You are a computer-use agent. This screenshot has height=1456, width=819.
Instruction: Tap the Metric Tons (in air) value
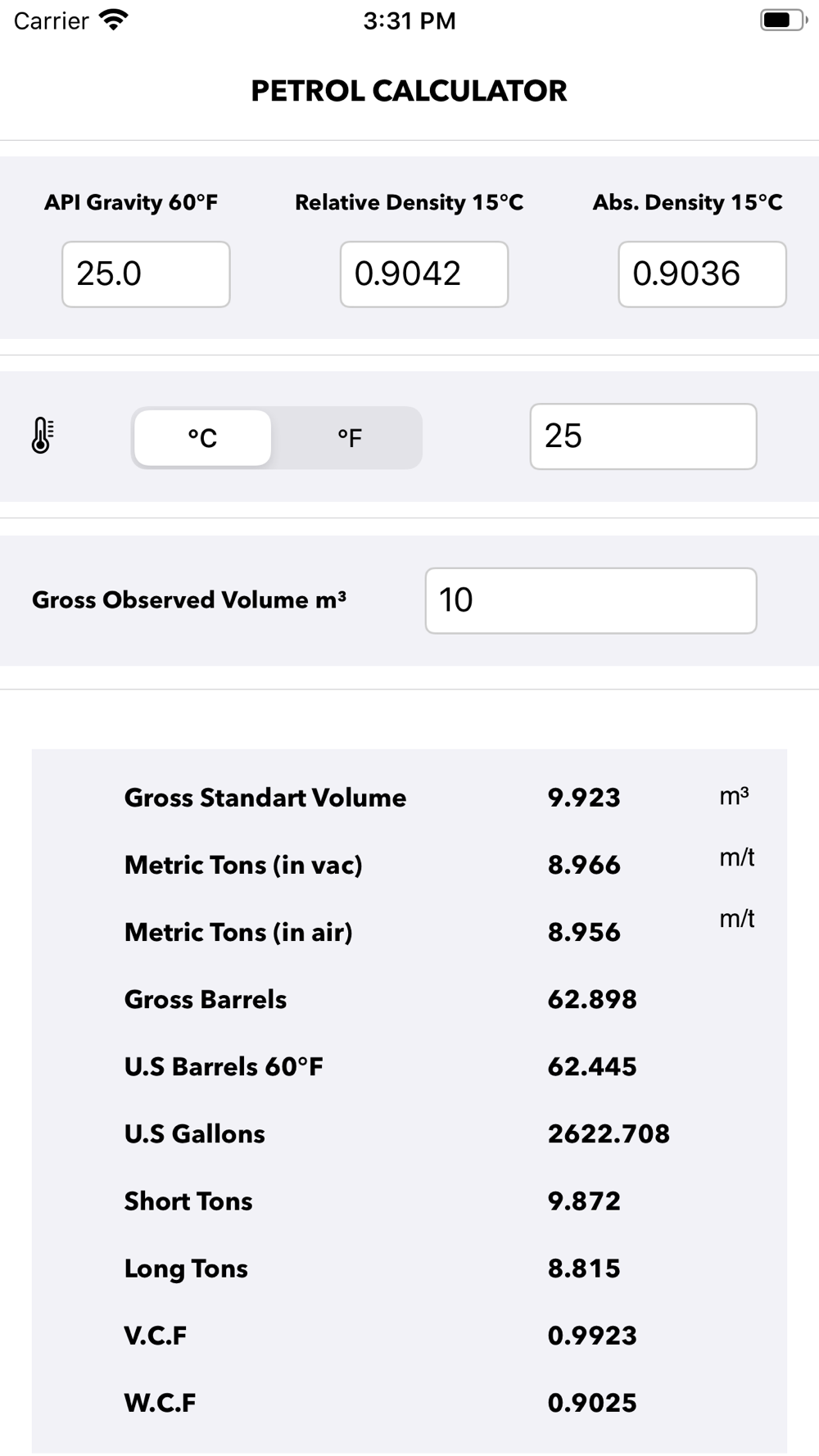[x=584, y=932]
